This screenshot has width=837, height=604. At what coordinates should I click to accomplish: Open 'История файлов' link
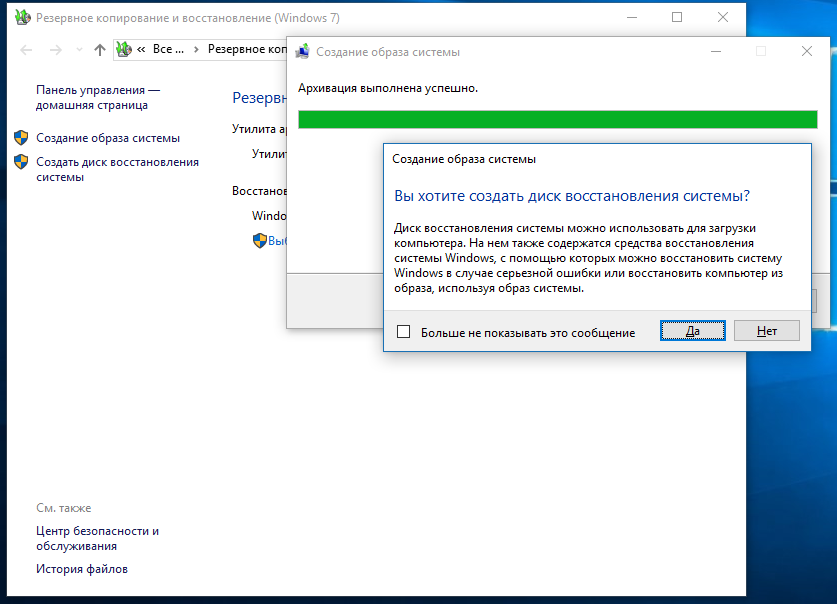tap(82, 569)
